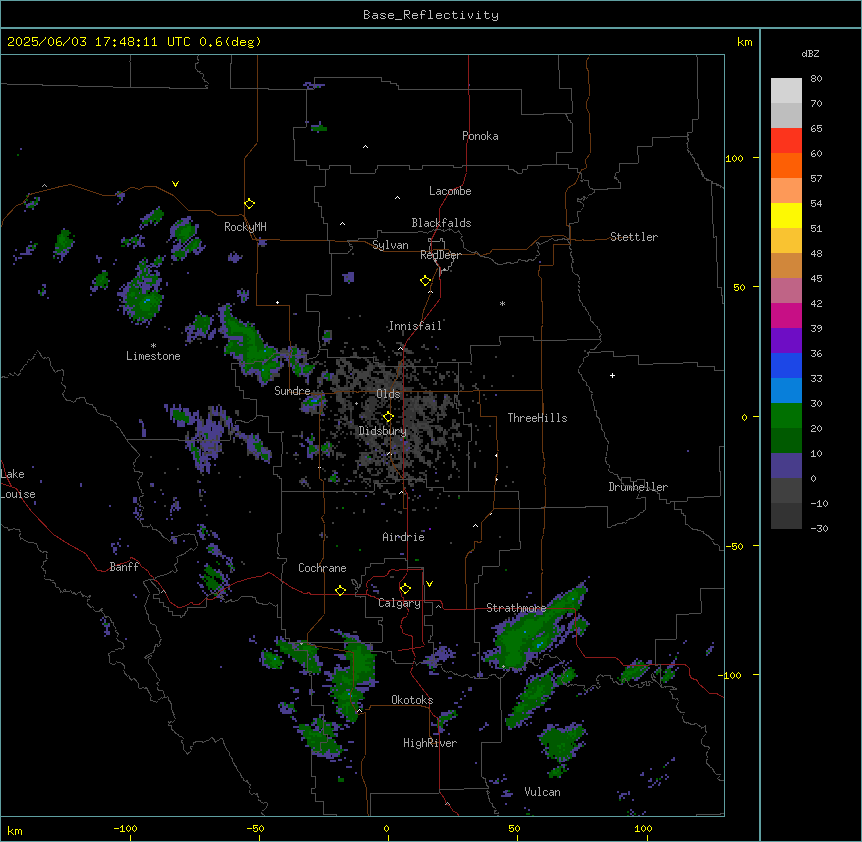
Task: Click the dBZ legend heading
Action: tap(810, 53)
